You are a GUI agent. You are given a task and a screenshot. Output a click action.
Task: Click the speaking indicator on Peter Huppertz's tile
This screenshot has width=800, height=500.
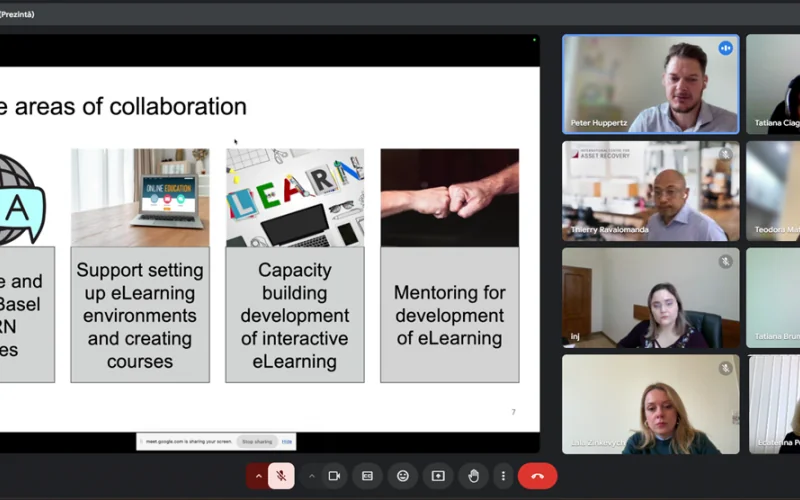coord(725,48)
